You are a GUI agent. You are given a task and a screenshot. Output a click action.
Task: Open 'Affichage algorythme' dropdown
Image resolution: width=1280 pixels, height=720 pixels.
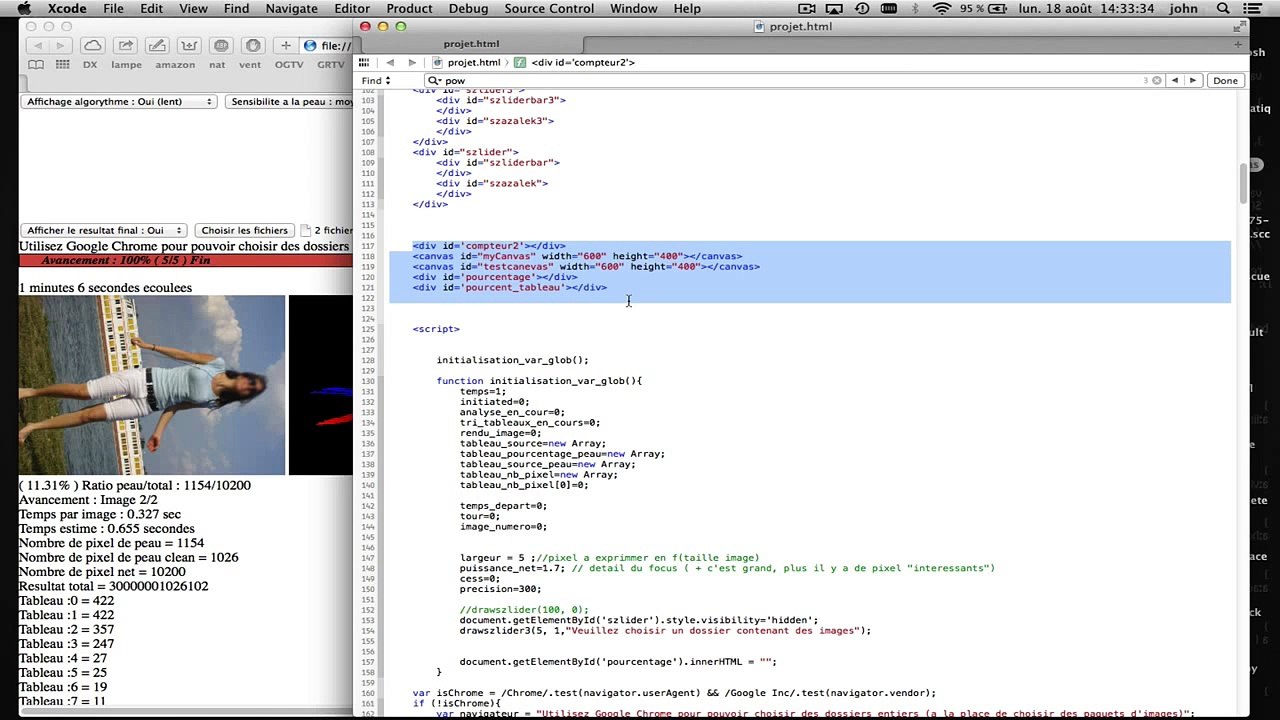(119, 102)
